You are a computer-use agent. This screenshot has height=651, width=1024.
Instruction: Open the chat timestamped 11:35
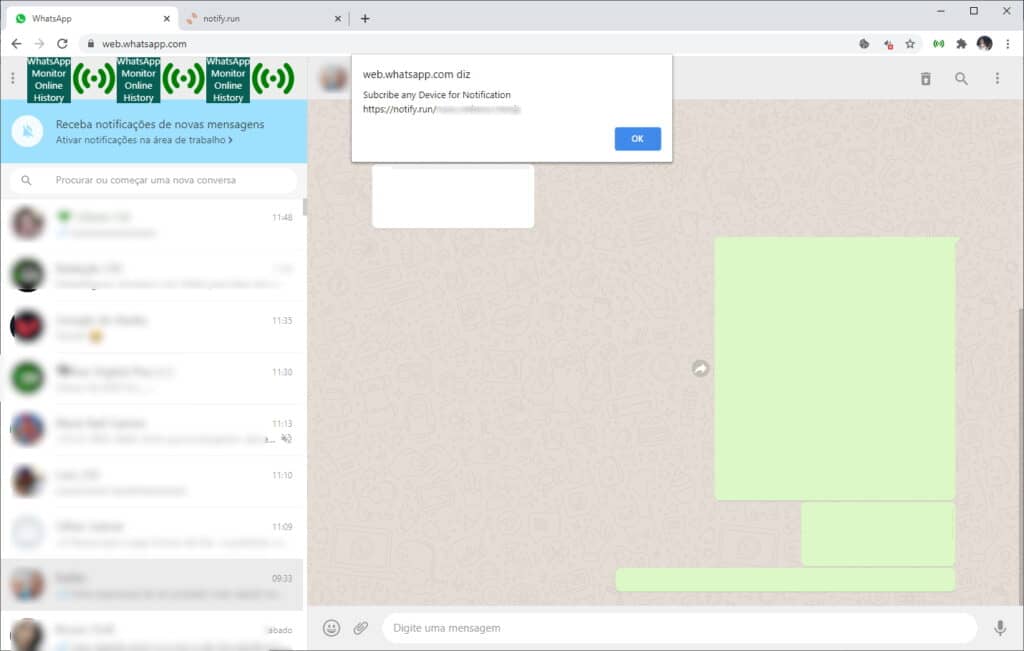pos(152,327)
